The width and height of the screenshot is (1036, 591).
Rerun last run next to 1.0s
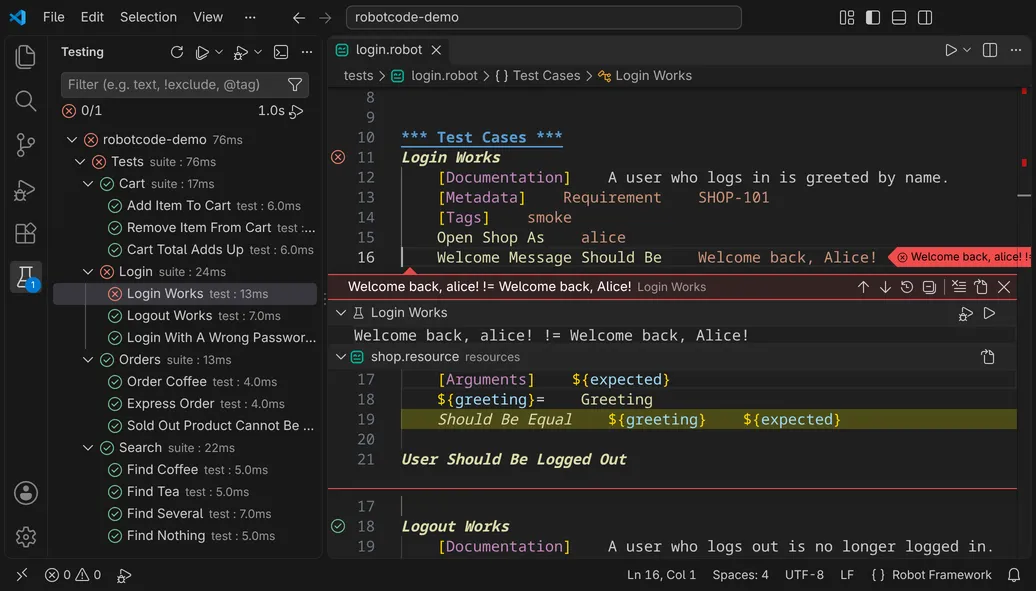click(x=297, y=111)
